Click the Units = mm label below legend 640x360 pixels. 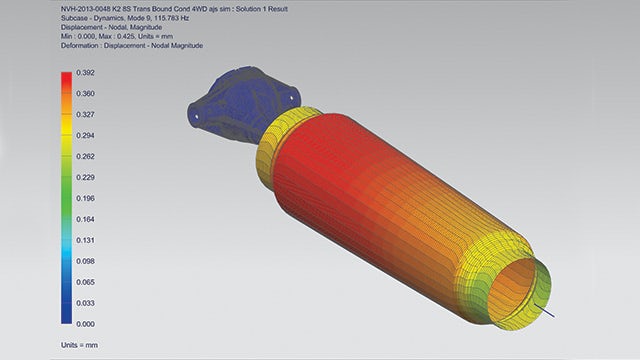point(79,345)
